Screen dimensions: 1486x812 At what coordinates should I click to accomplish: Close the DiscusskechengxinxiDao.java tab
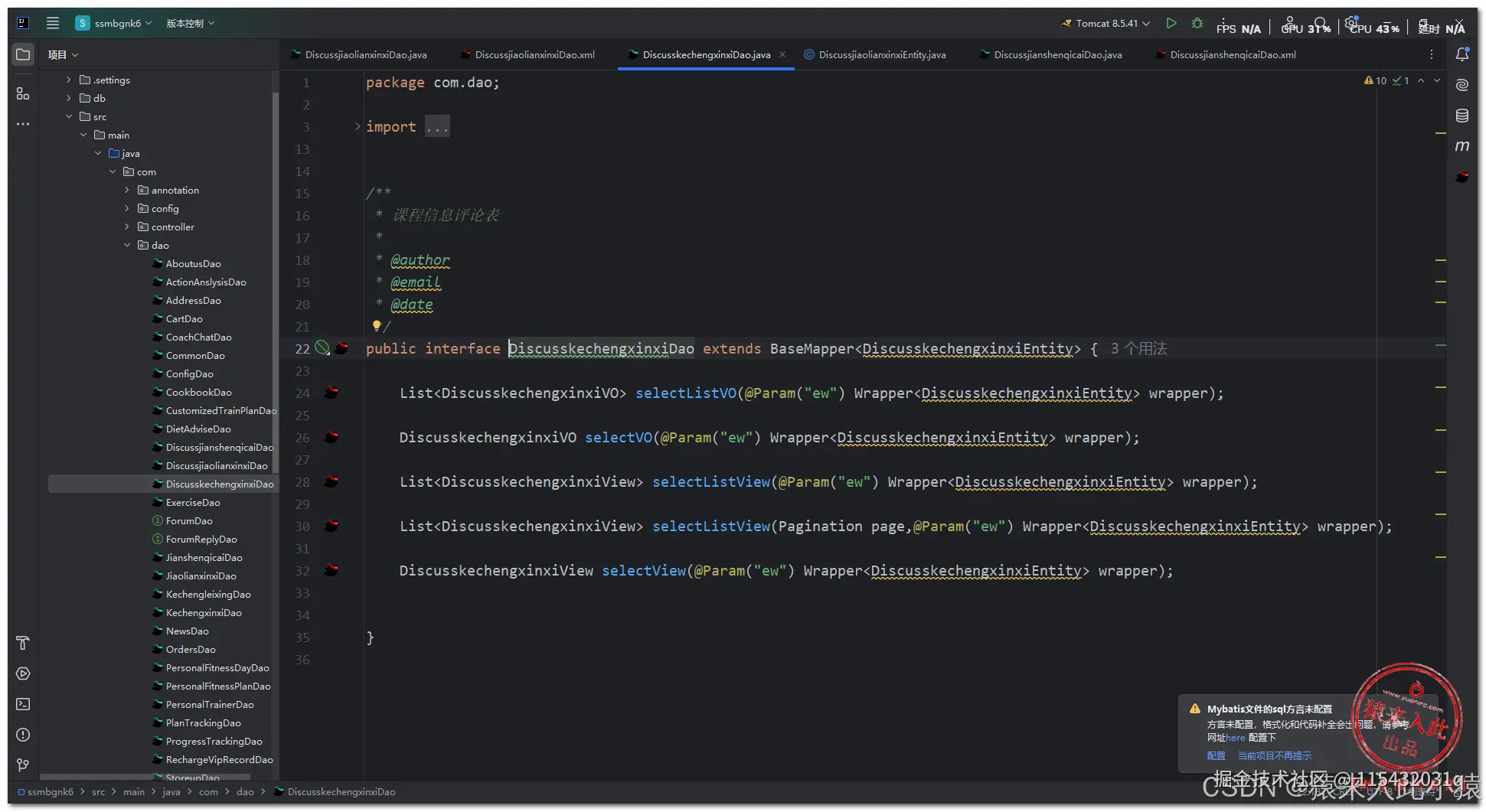[x=782, y=54]
